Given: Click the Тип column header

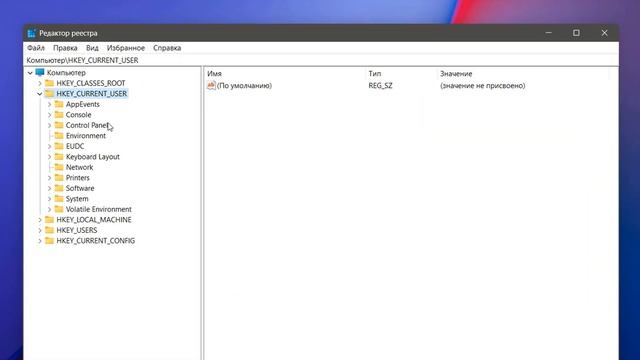Looking at the screenshot, I should [x=401, y=74].
